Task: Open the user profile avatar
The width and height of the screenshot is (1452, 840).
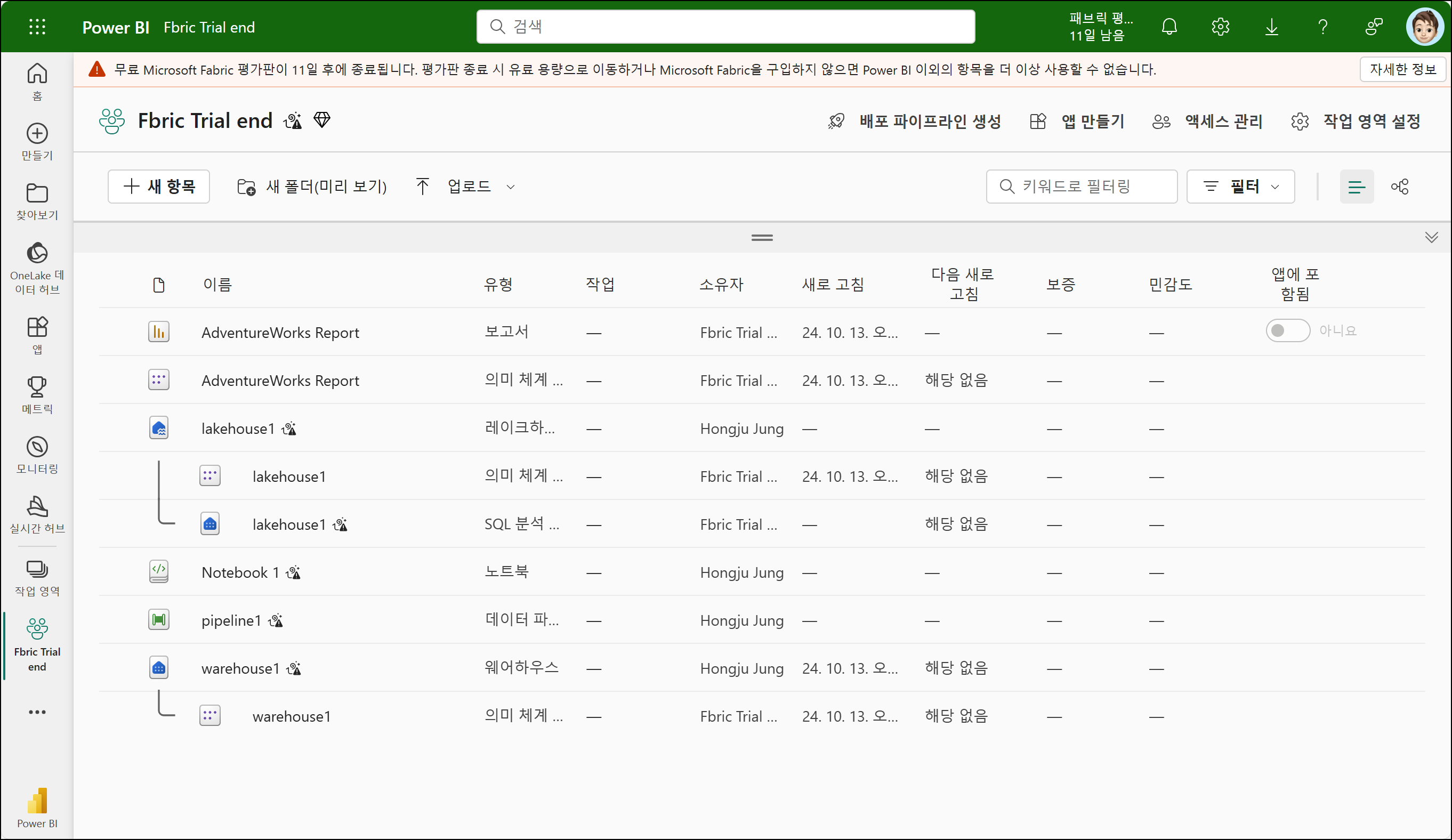Action: coord(1424,27)
